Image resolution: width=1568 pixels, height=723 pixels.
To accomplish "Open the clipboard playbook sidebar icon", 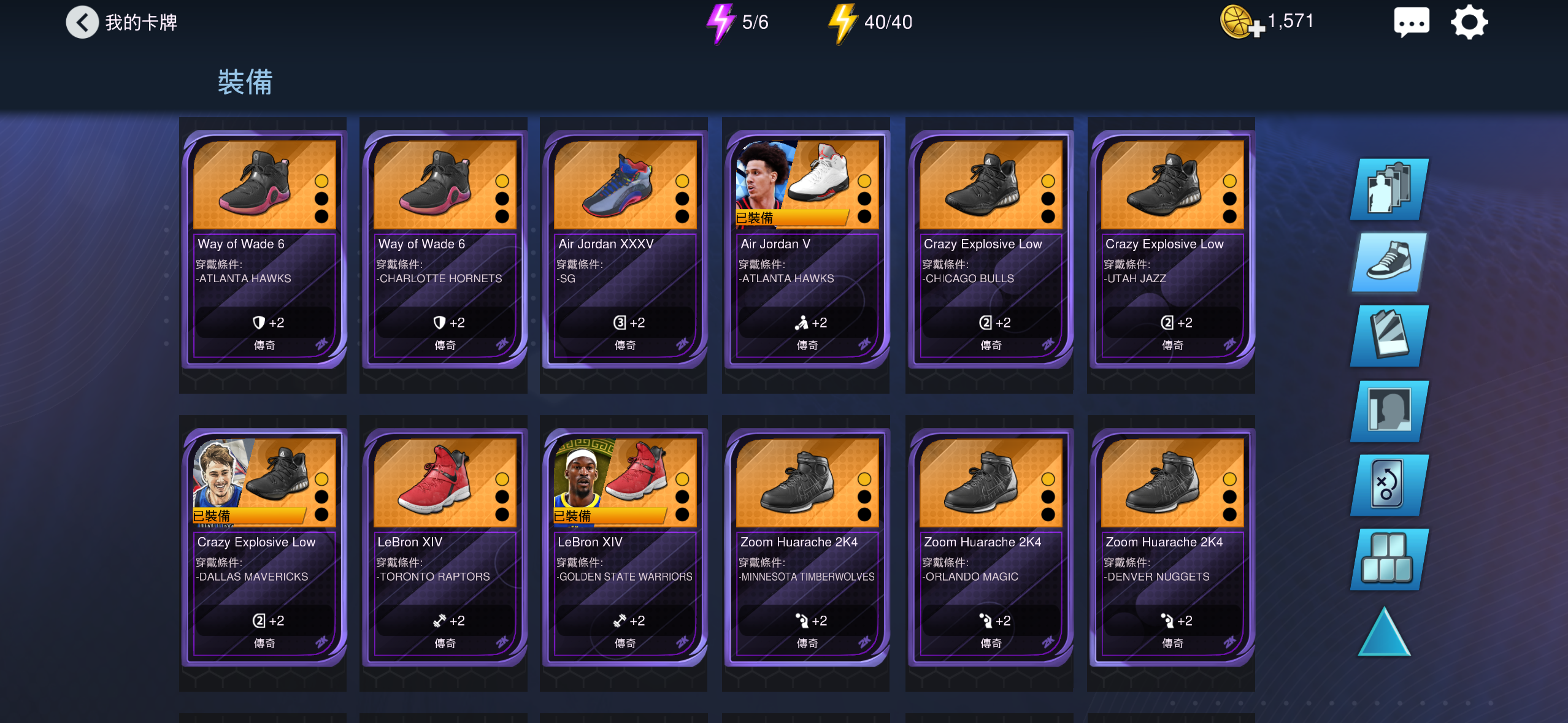I will click(1389, 336).
